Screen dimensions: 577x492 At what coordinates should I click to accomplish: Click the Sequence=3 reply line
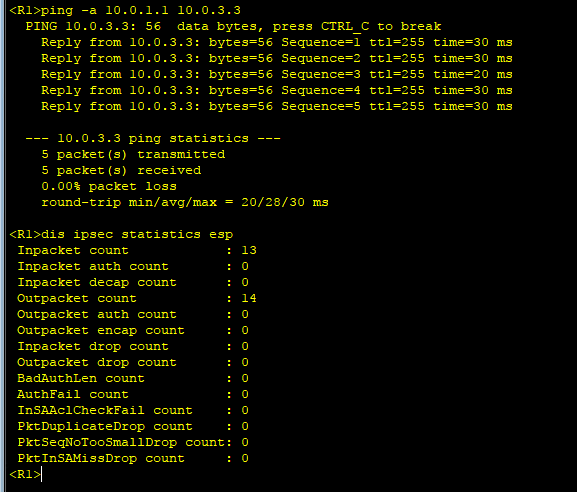(277, 74)
